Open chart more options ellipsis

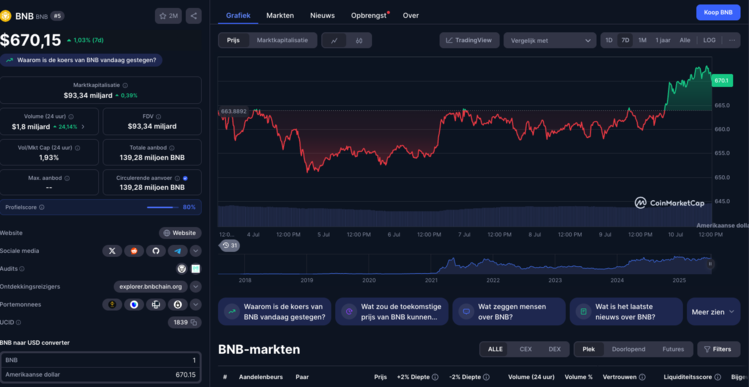(x=732, y=40)
